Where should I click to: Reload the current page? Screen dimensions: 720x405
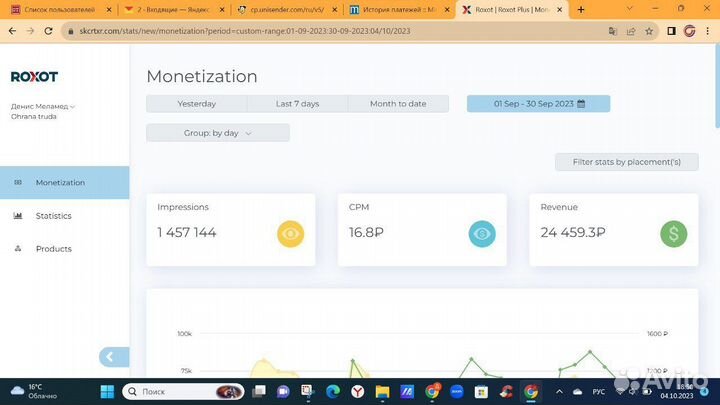pyautogui.click(x=48, y=31)
